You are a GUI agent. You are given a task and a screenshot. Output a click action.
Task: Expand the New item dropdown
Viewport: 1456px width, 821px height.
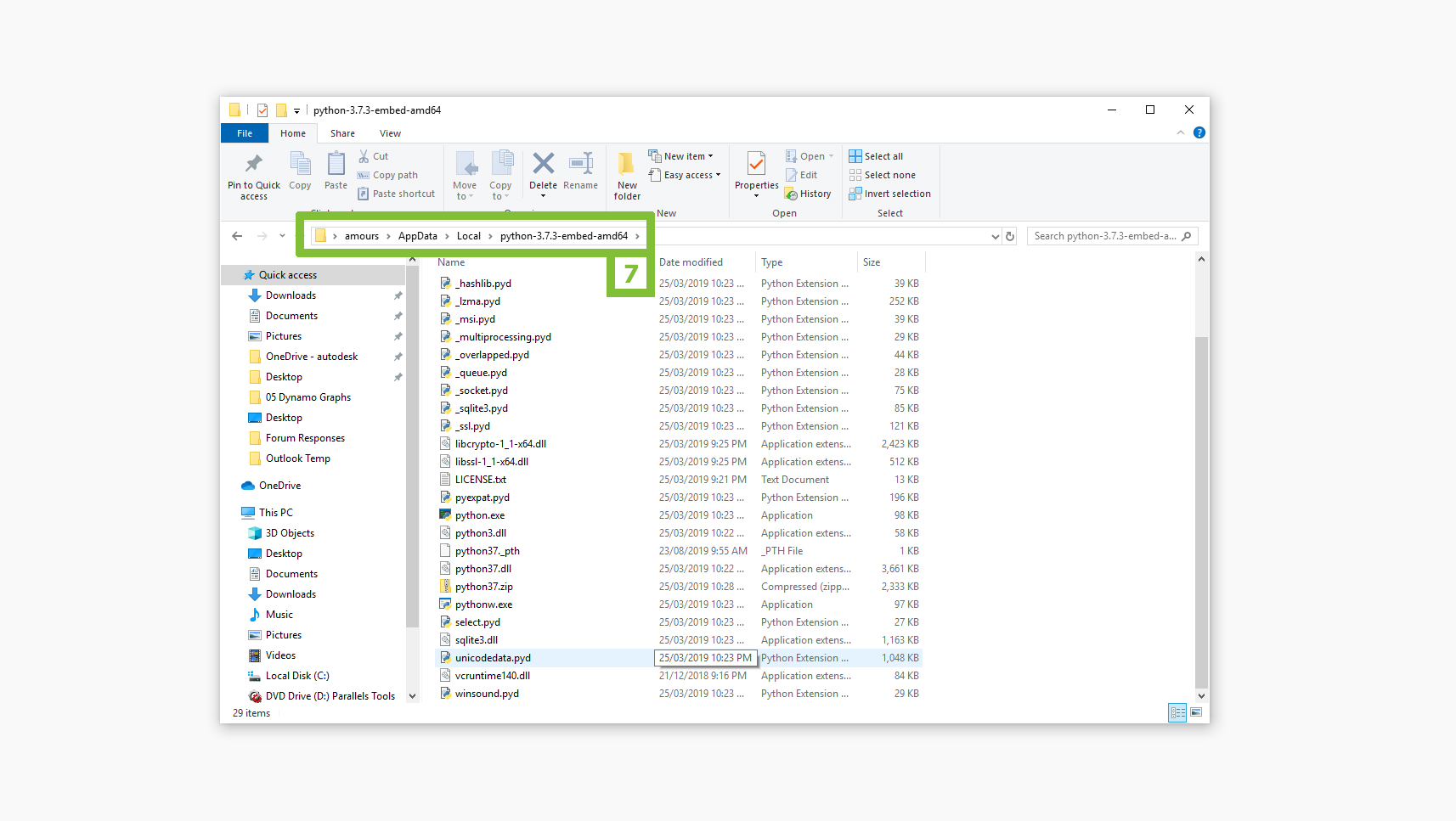coord(681,156)
